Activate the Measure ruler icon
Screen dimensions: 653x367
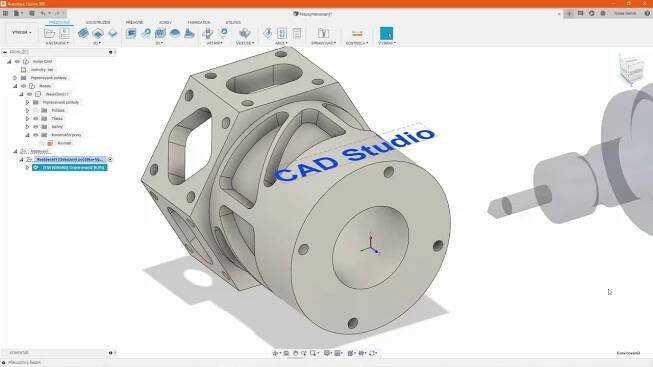coord(357,33)
